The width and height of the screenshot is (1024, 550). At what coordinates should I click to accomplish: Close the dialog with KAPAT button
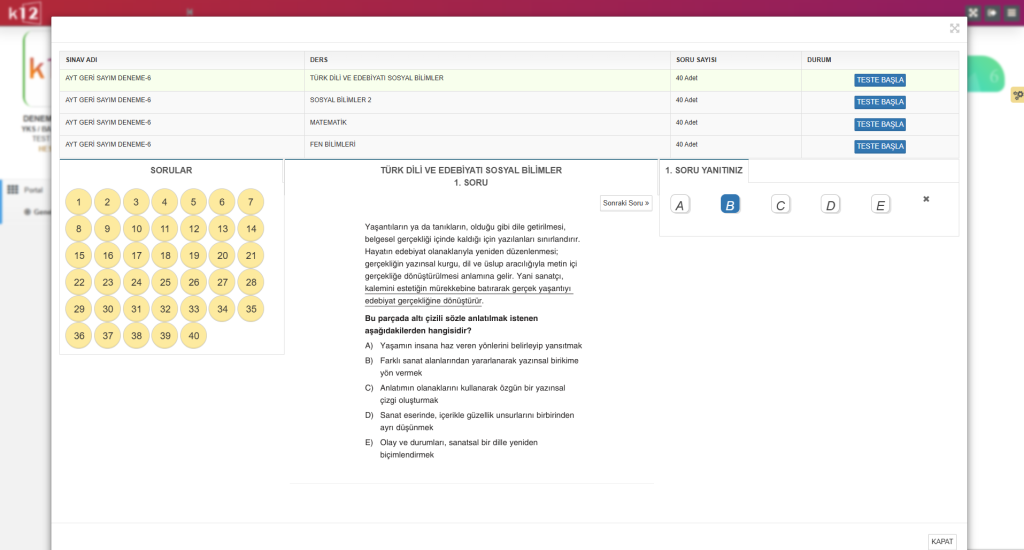point(942,542)
